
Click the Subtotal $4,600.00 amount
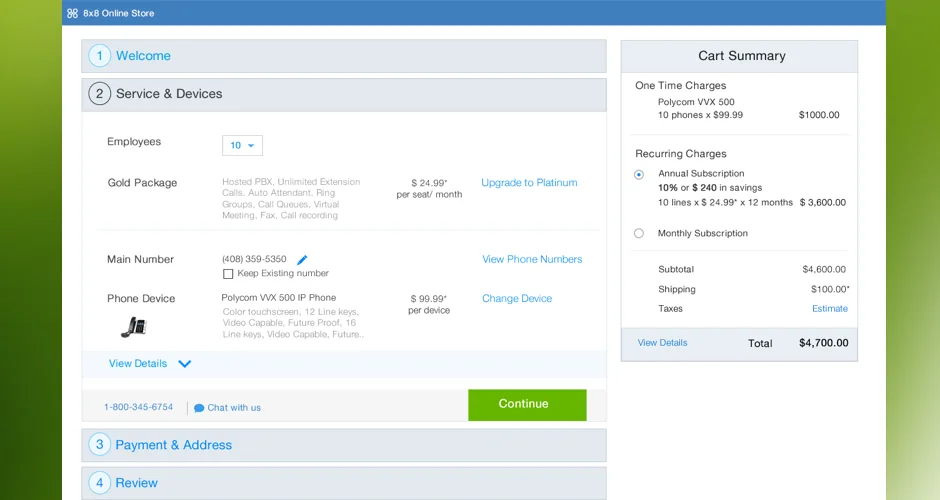tap(824, 270)
